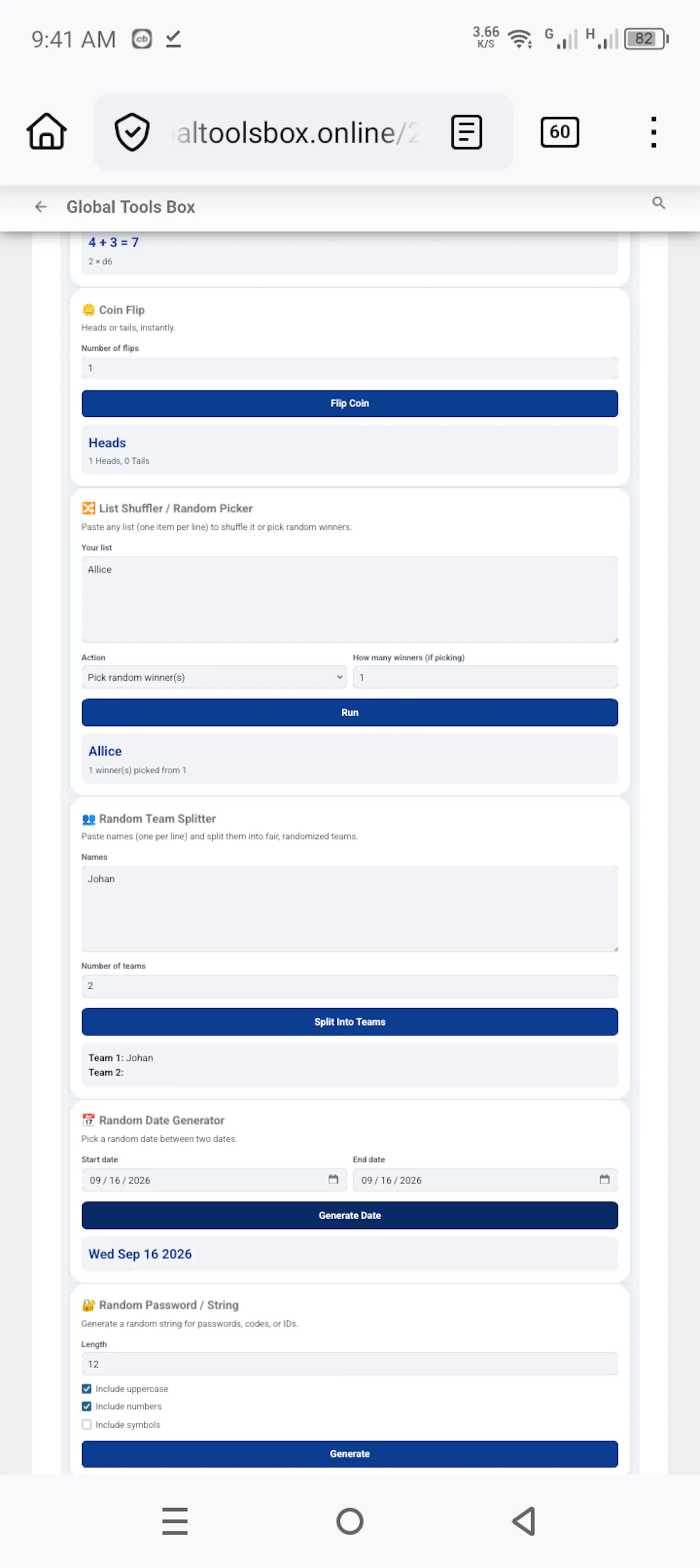
Task: Go back using Global Tools Box arrow
Action: [41, 207]
